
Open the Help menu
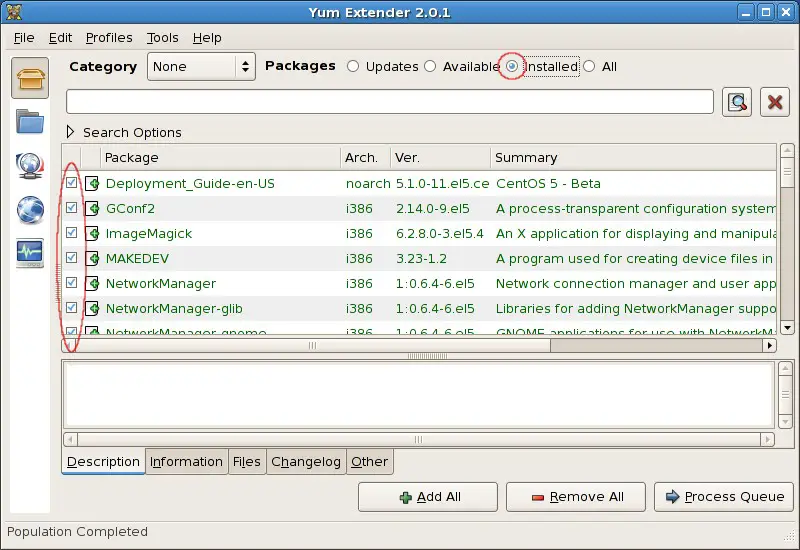207,38
